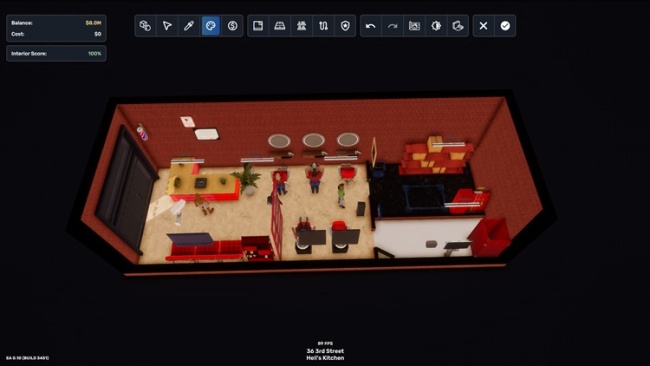Click the path routing arrows icon

coord(323,26)
